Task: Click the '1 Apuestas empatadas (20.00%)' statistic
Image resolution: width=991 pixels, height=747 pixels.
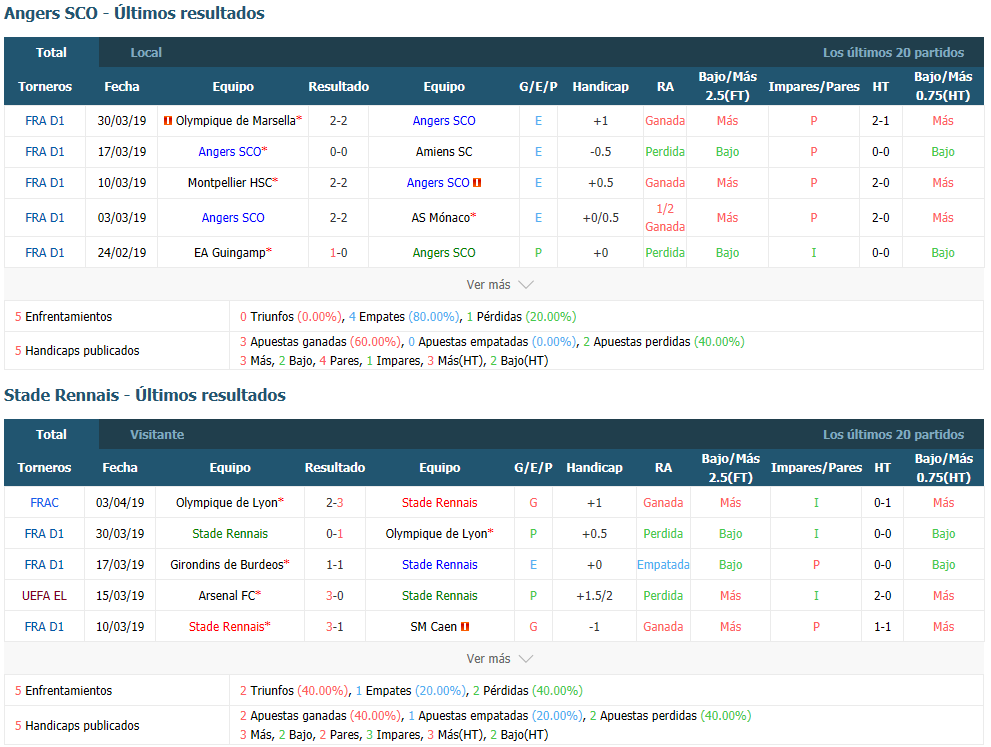Action: (x=495, y=715)
